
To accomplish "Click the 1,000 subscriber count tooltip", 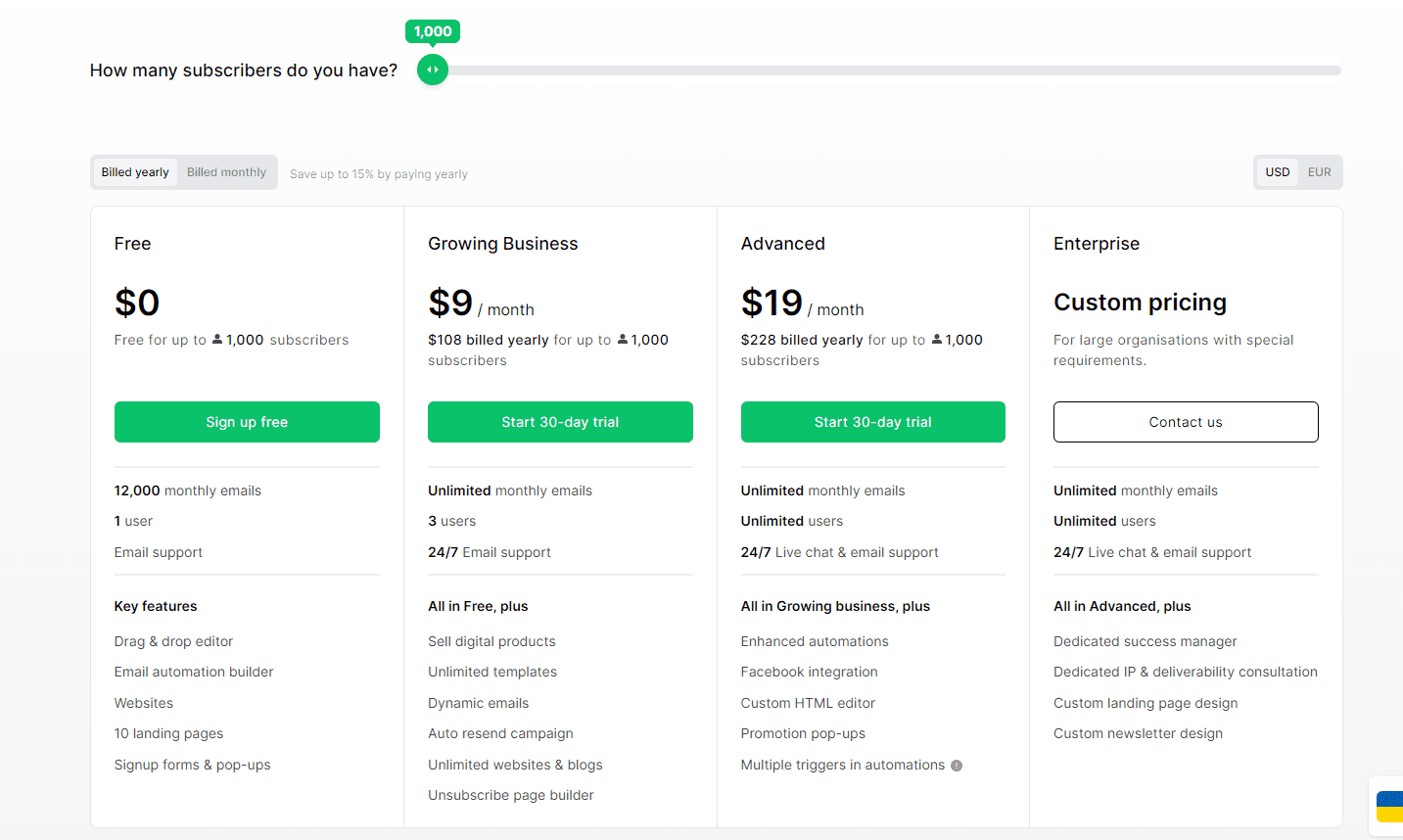I will 432,30.
